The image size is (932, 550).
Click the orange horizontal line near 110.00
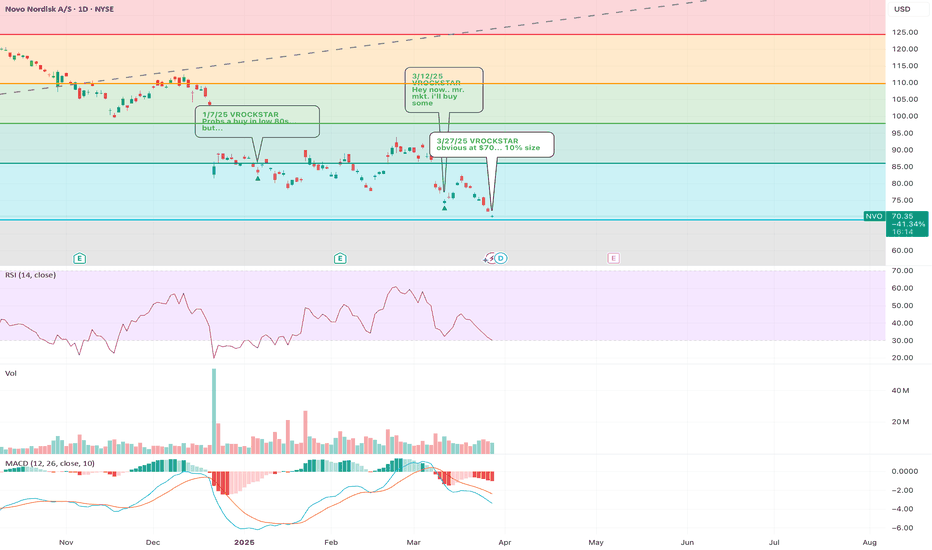coord(443,83)
